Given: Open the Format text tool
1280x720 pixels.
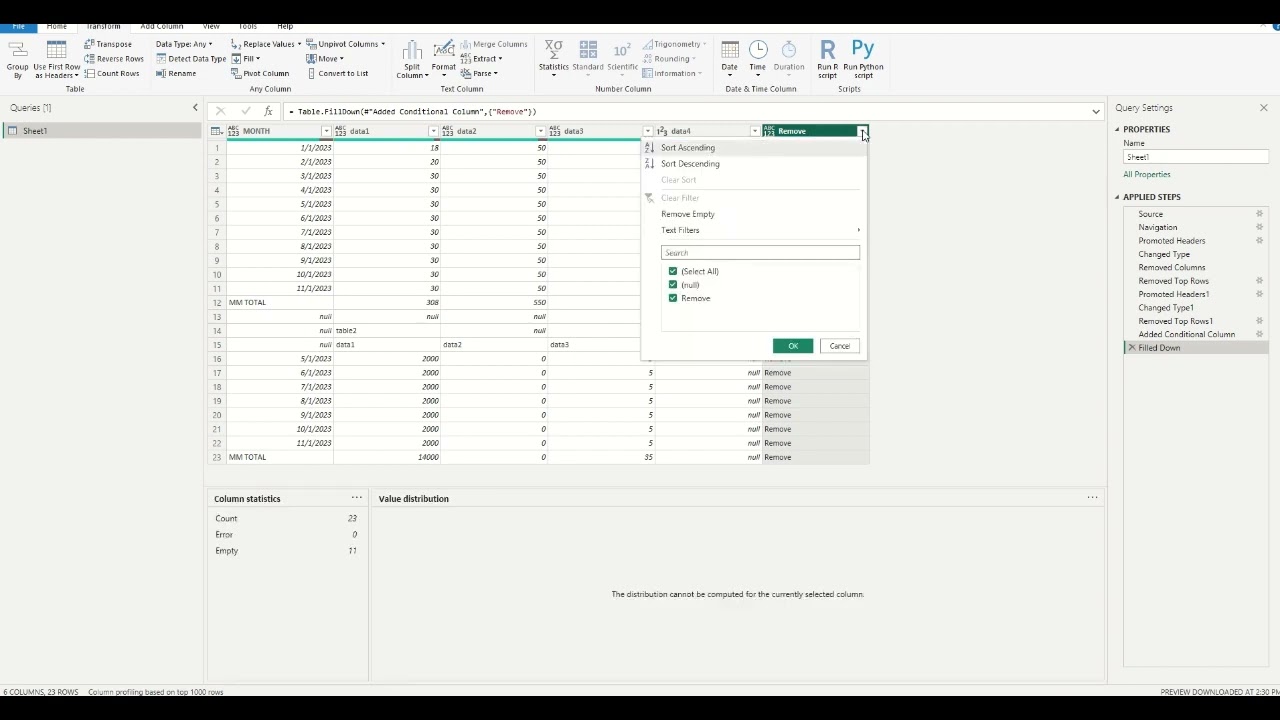Looking at the screenshot, I should point(444,60).
